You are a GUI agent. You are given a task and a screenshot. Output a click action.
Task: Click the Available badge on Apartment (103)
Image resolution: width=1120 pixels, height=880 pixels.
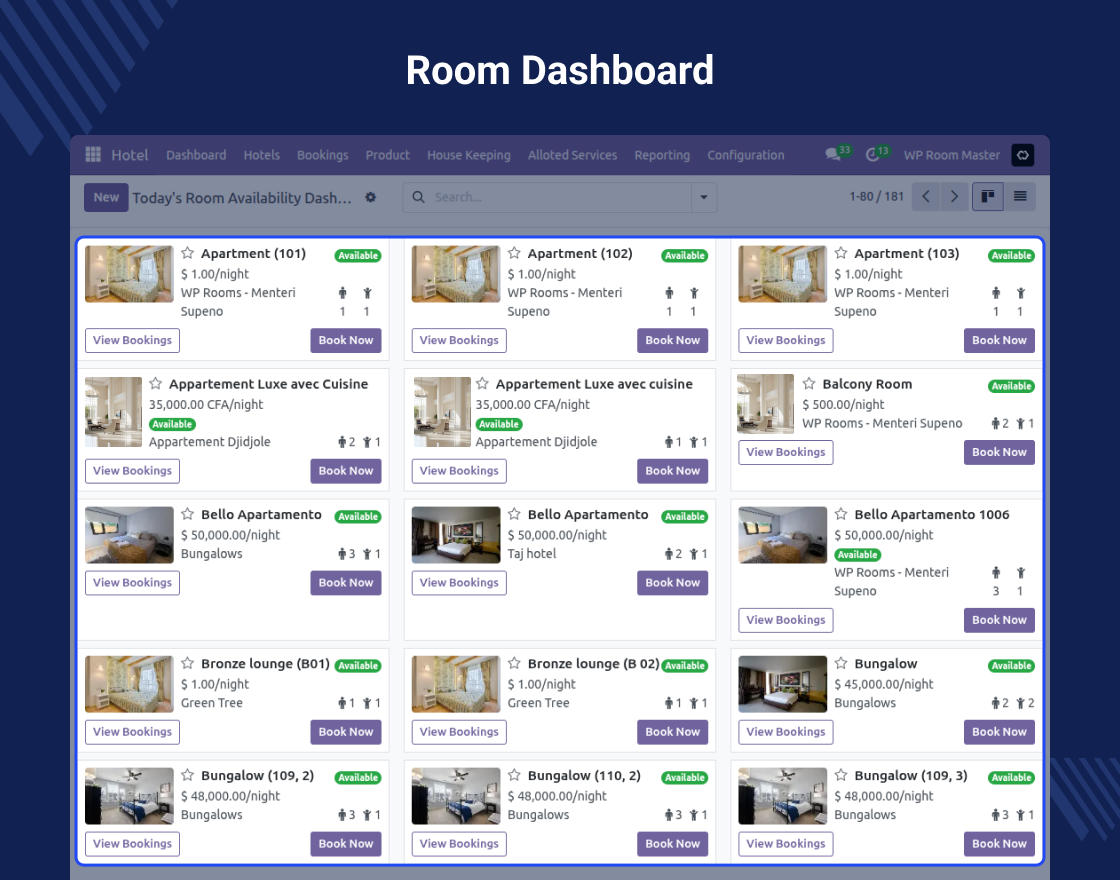pos(1011,256)
